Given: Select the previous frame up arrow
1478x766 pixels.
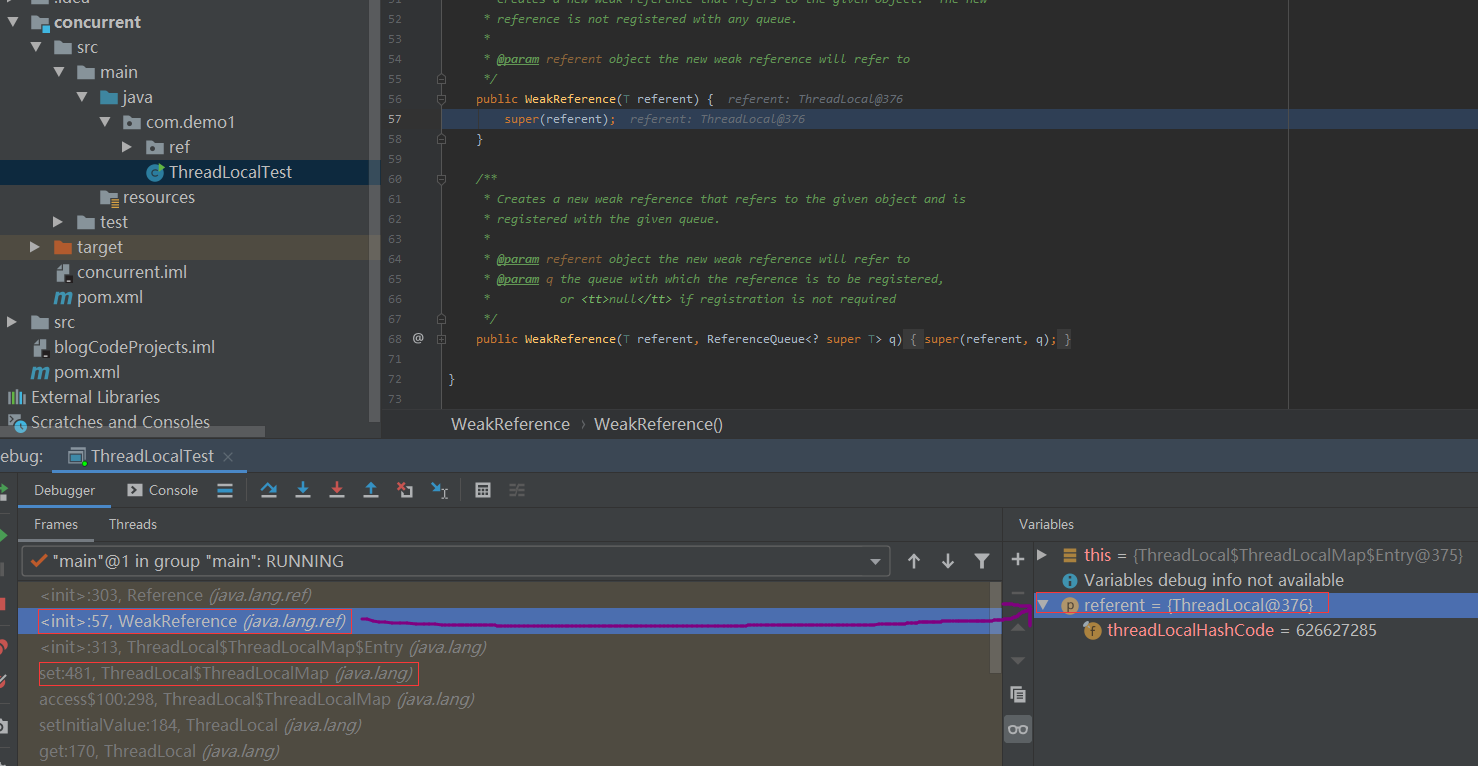Looking at the screenshot, I should (x=914, y=561).
